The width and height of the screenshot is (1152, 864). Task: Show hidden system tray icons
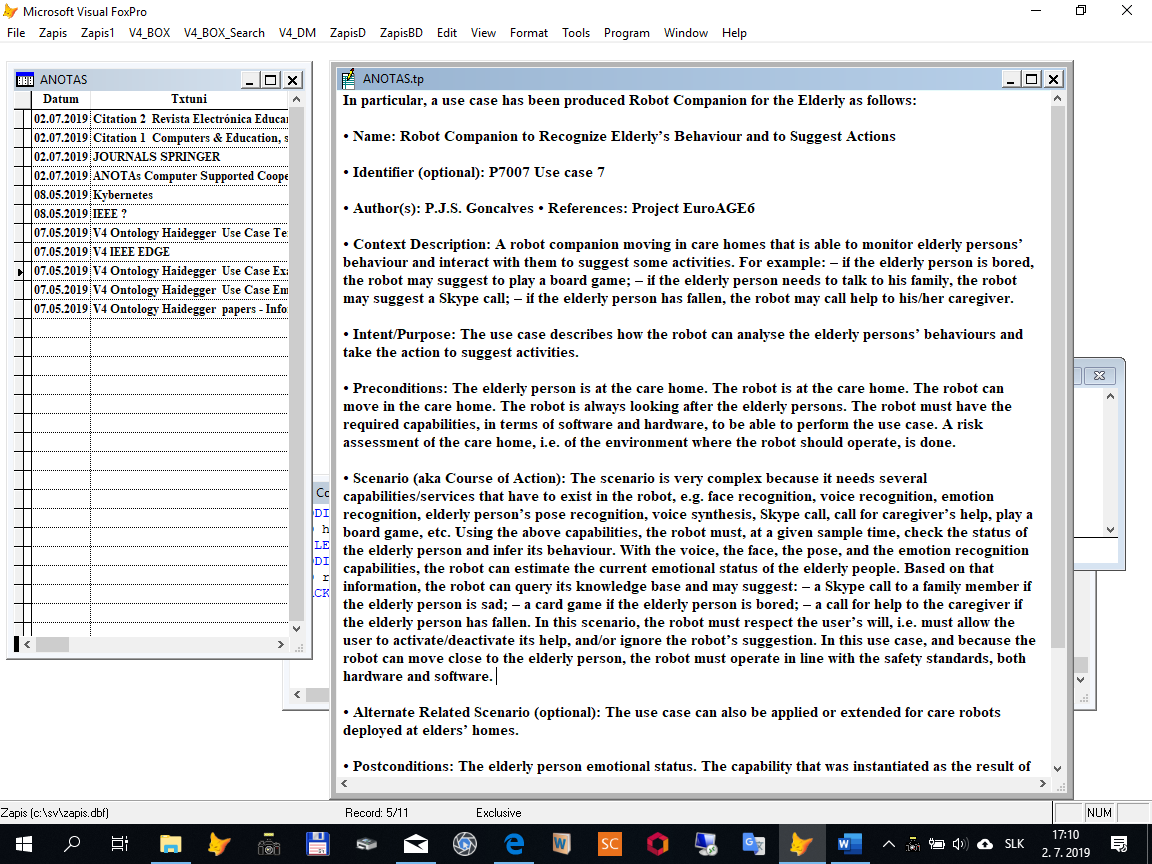[888, 844]
